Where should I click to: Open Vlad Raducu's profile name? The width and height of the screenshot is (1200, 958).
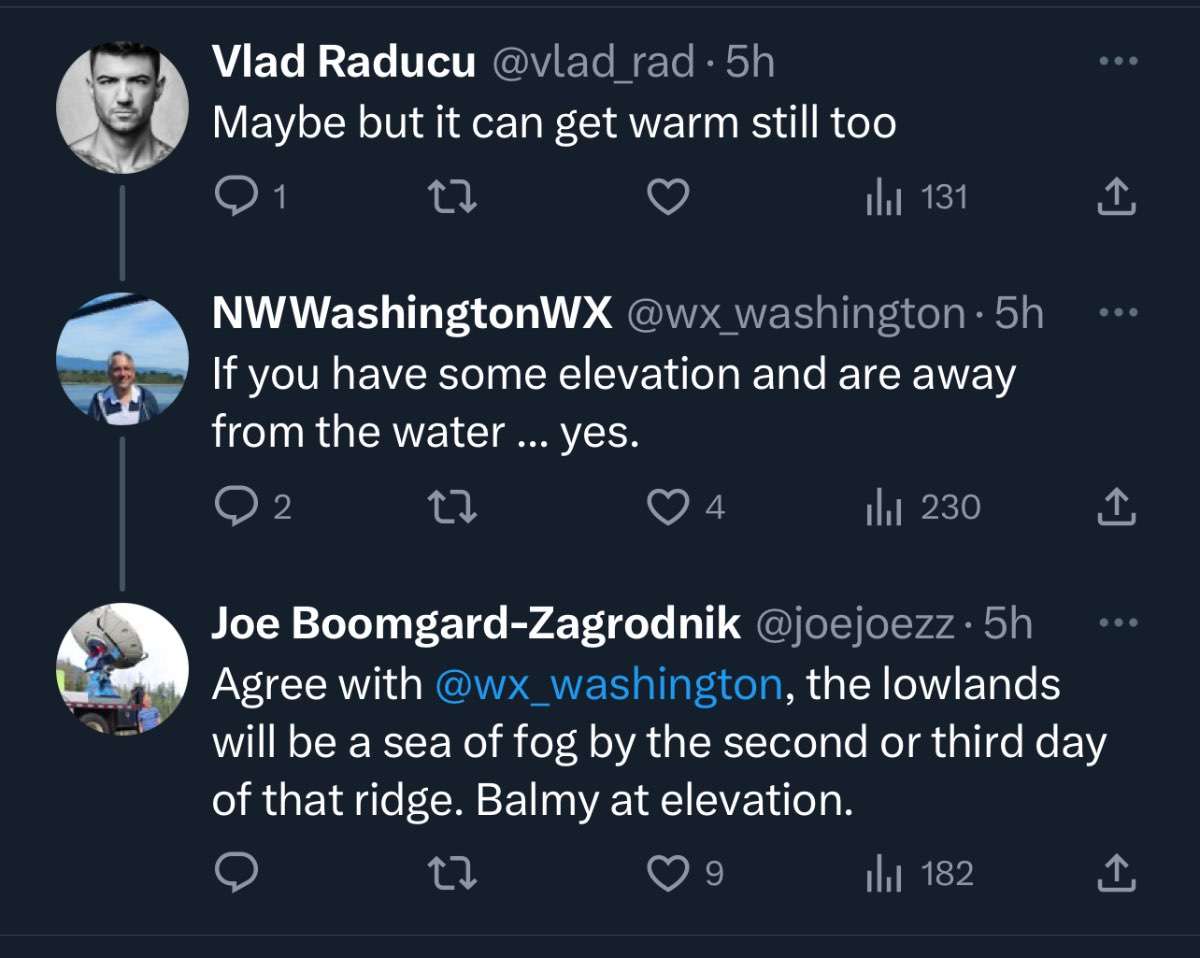click(x=343, y=63)
